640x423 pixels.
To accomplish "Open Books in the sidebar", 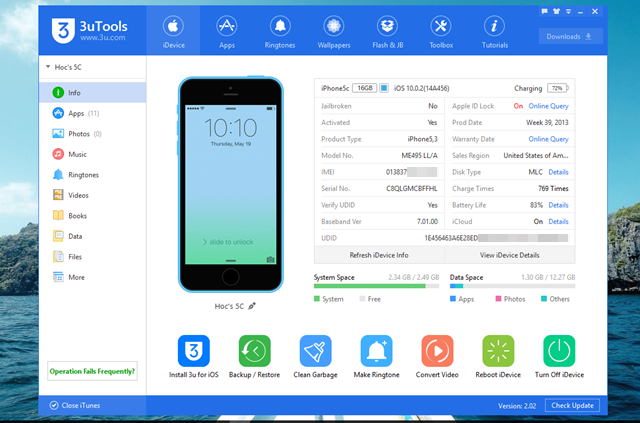I will 93,216.
